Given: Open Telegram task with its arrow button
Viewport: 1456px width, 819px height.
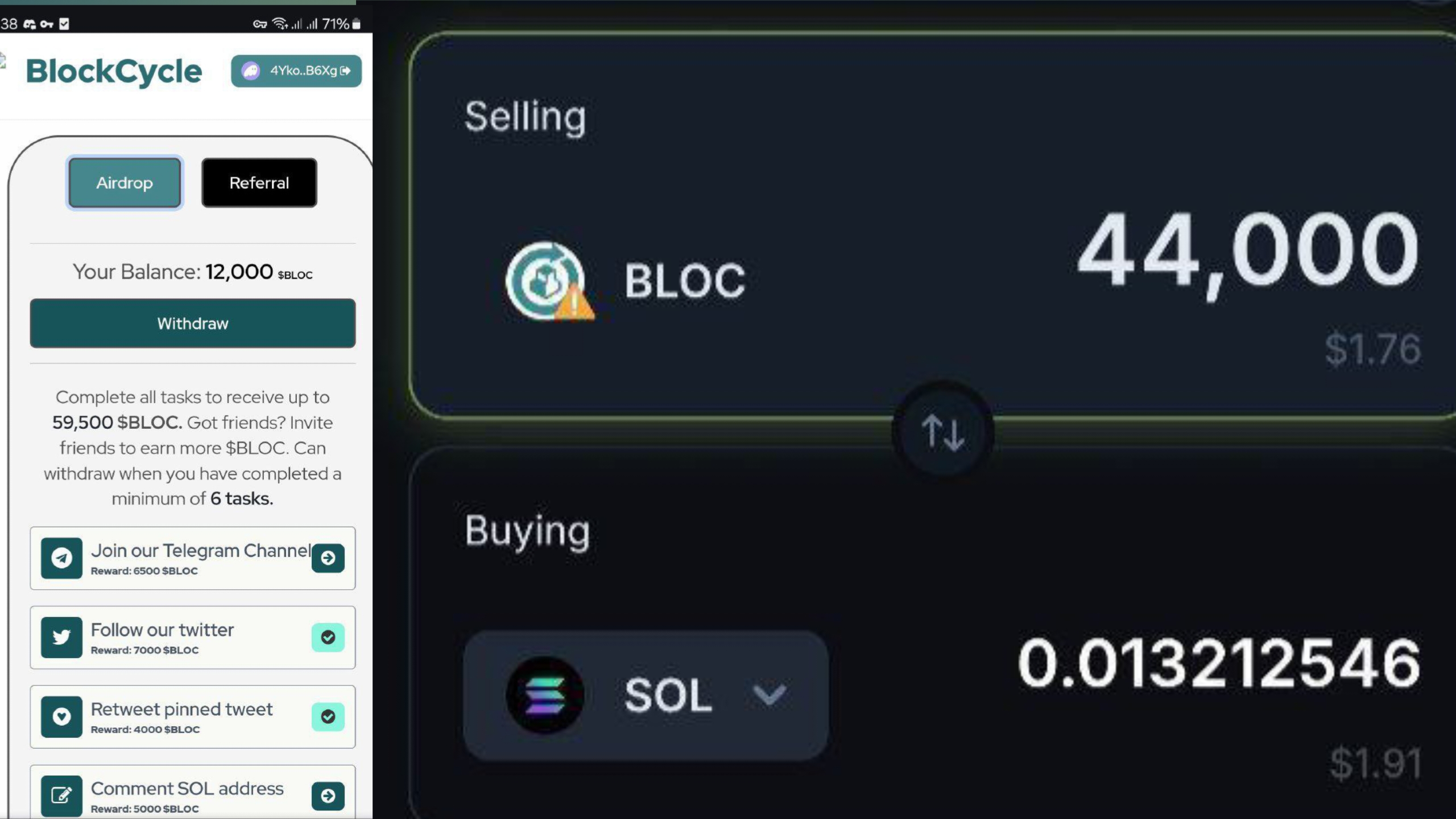Looking at the screenshot, I should 328,558.
